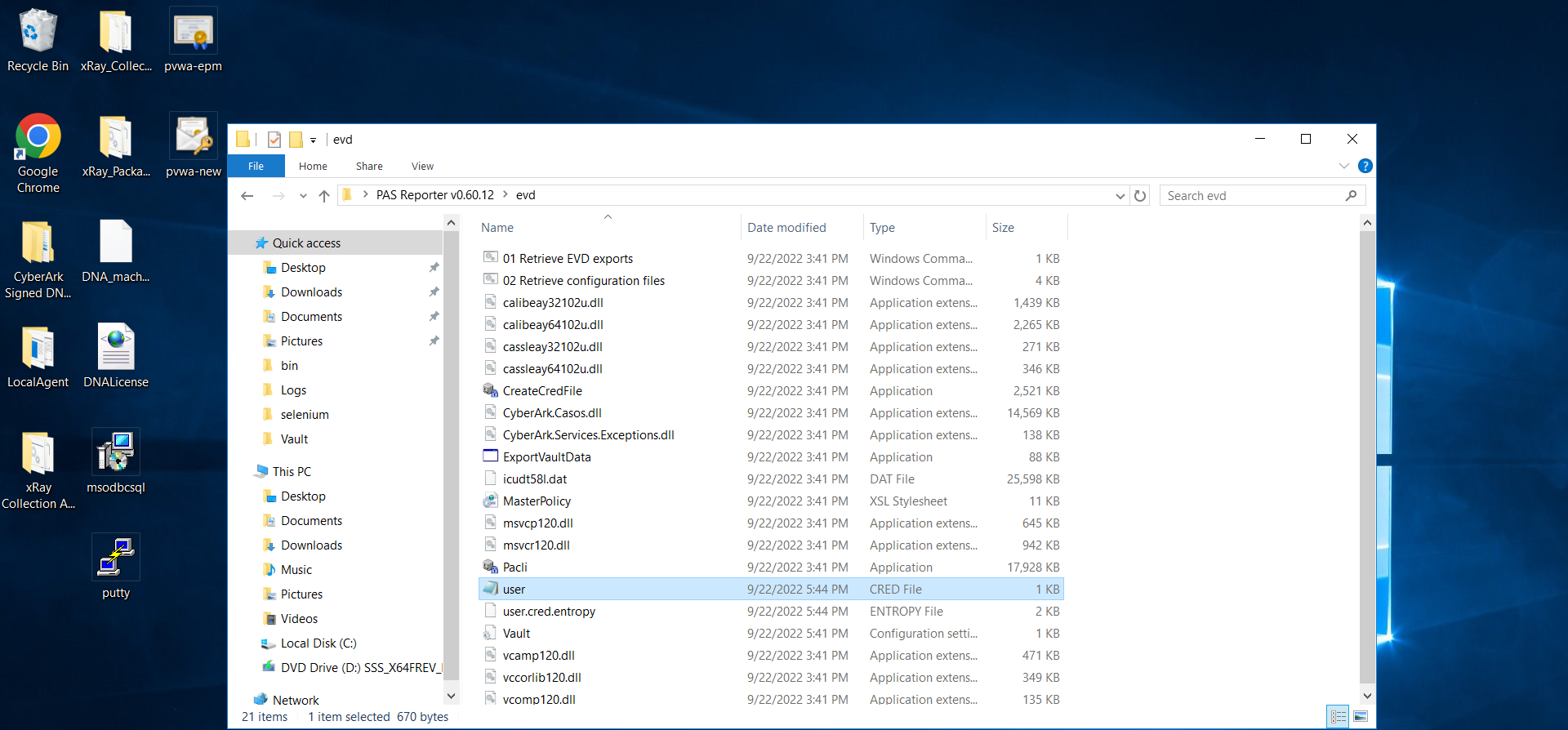Select the CyberArk.Casos.dll file
Screen dimensions: 1568x730
click(552, 412)
